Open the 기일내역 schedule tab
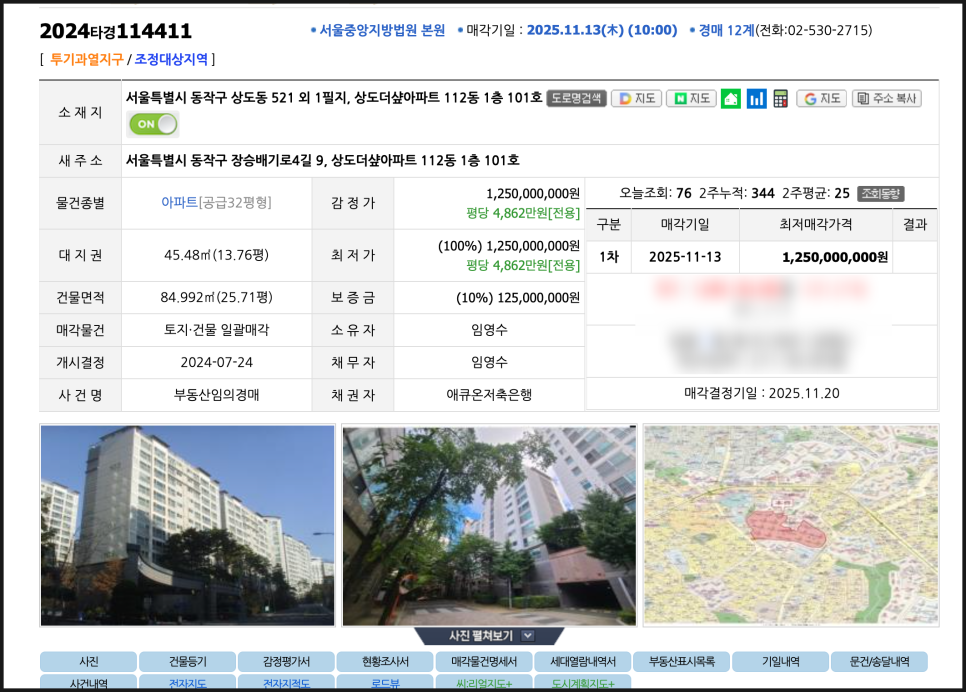The width and height of the screenshot is (966, 692). click(x=781, y=661)
